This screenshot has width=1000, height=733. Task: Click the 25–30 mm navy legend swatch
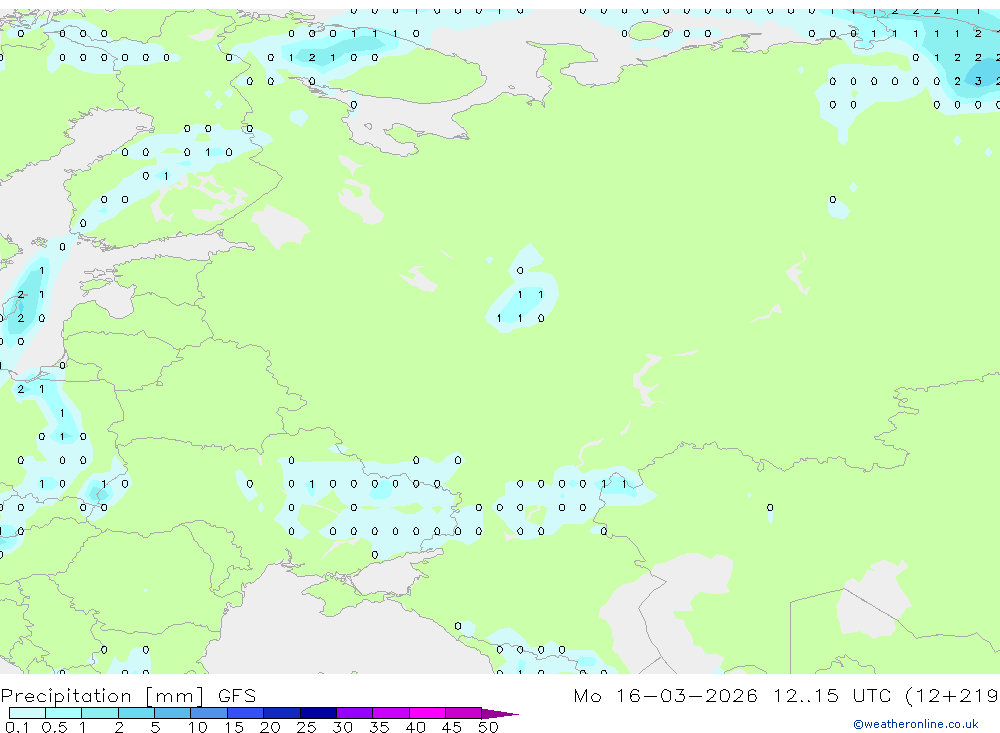click(318, 713)
